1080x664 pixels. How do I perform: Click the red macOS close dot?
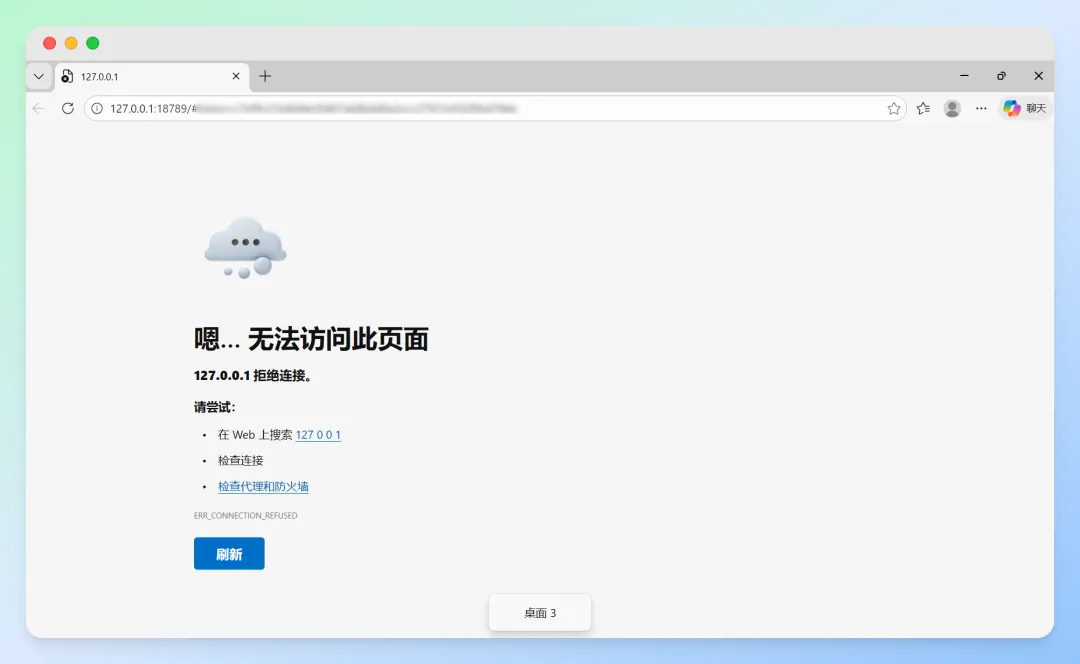click(x=50, y=43)
